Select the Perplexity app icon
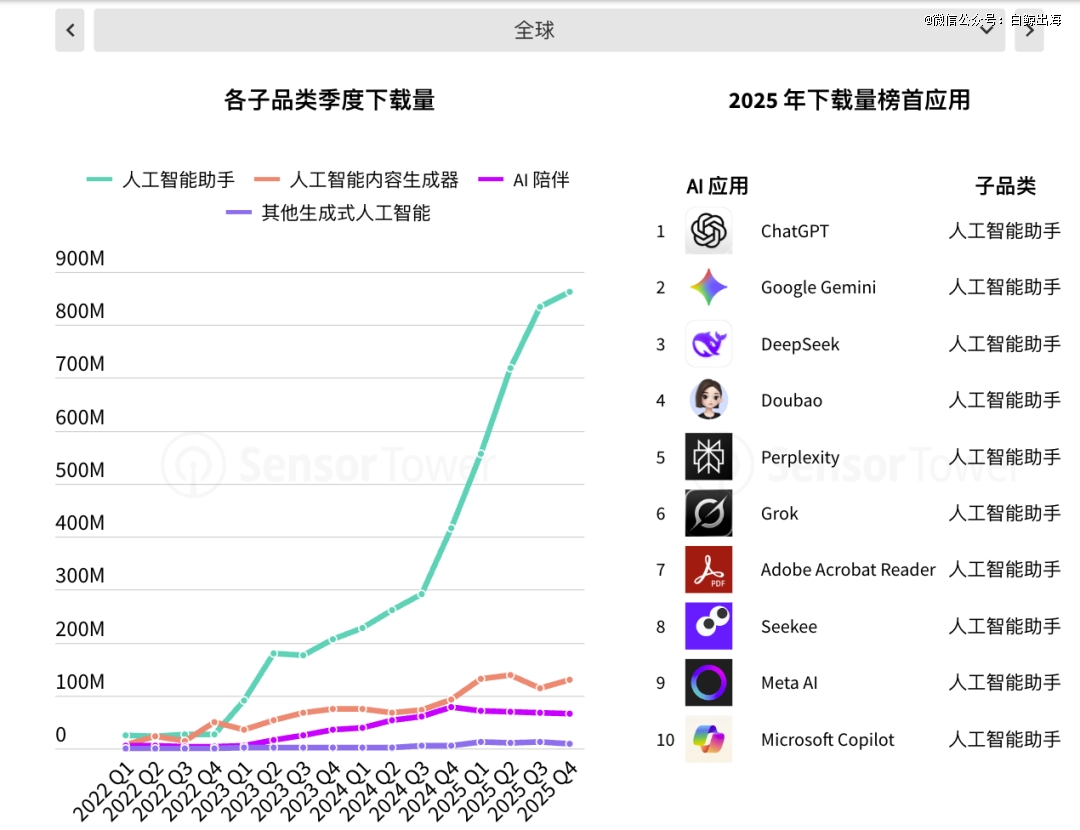1080x830 pixels. pos(709,456)
